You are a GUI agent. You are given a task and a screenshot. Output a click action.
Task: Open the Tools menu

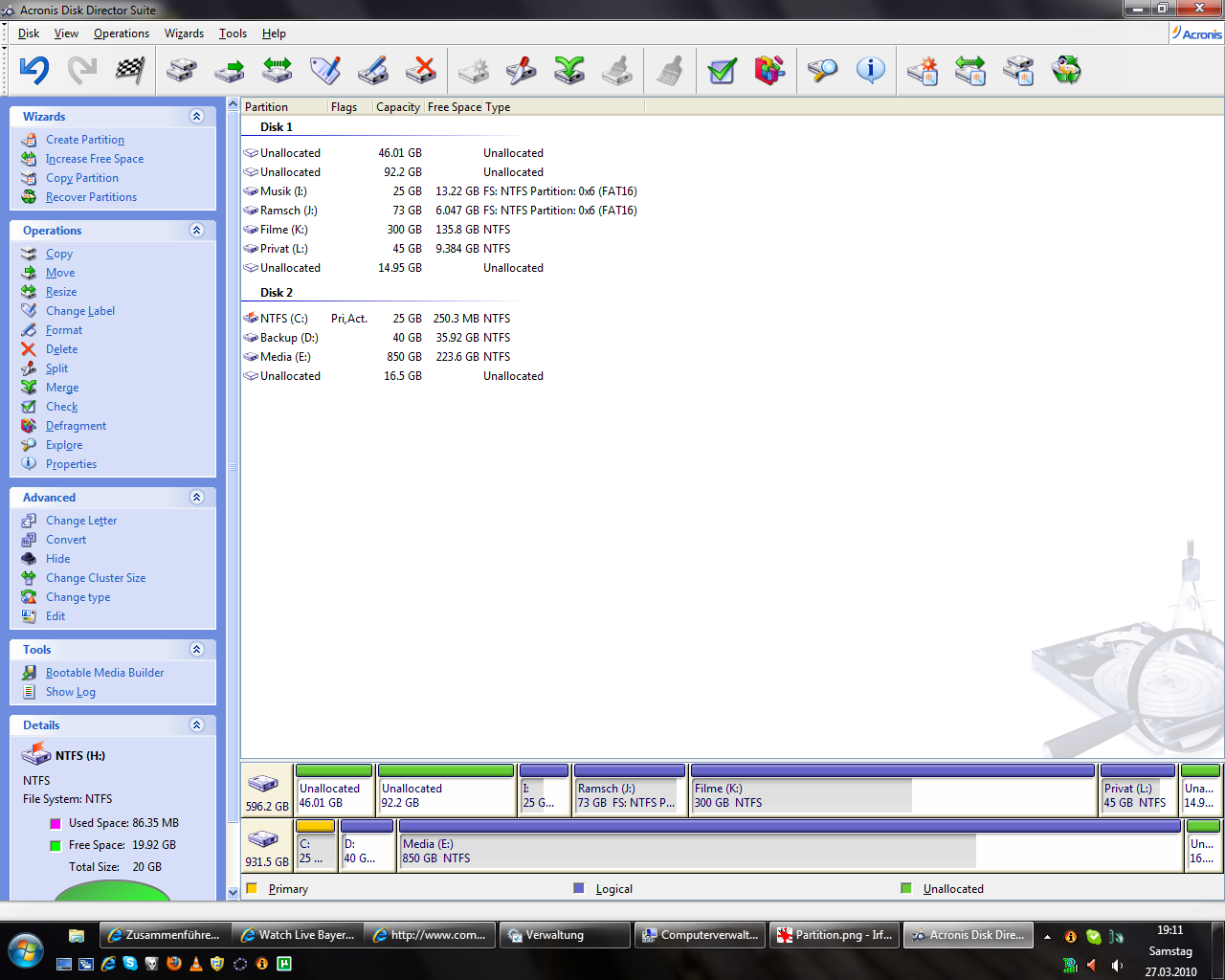(233, 33)
